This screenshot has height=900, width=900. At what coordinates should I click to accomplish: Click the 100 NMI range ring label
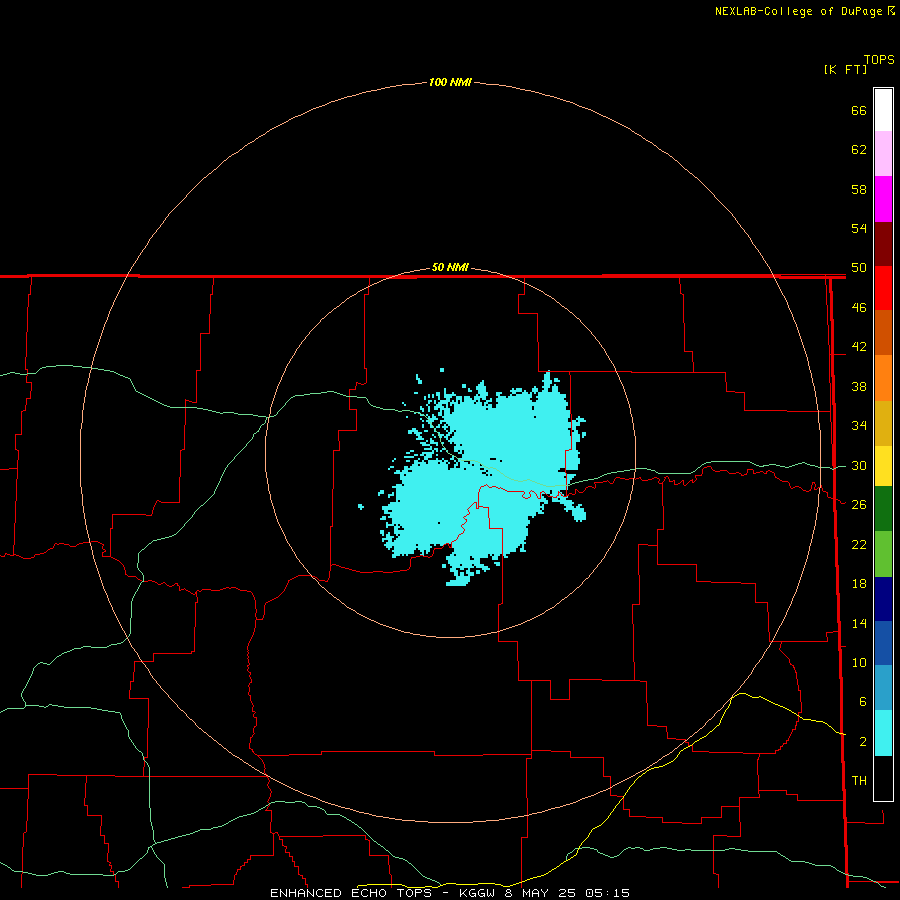tap(449, 82)
